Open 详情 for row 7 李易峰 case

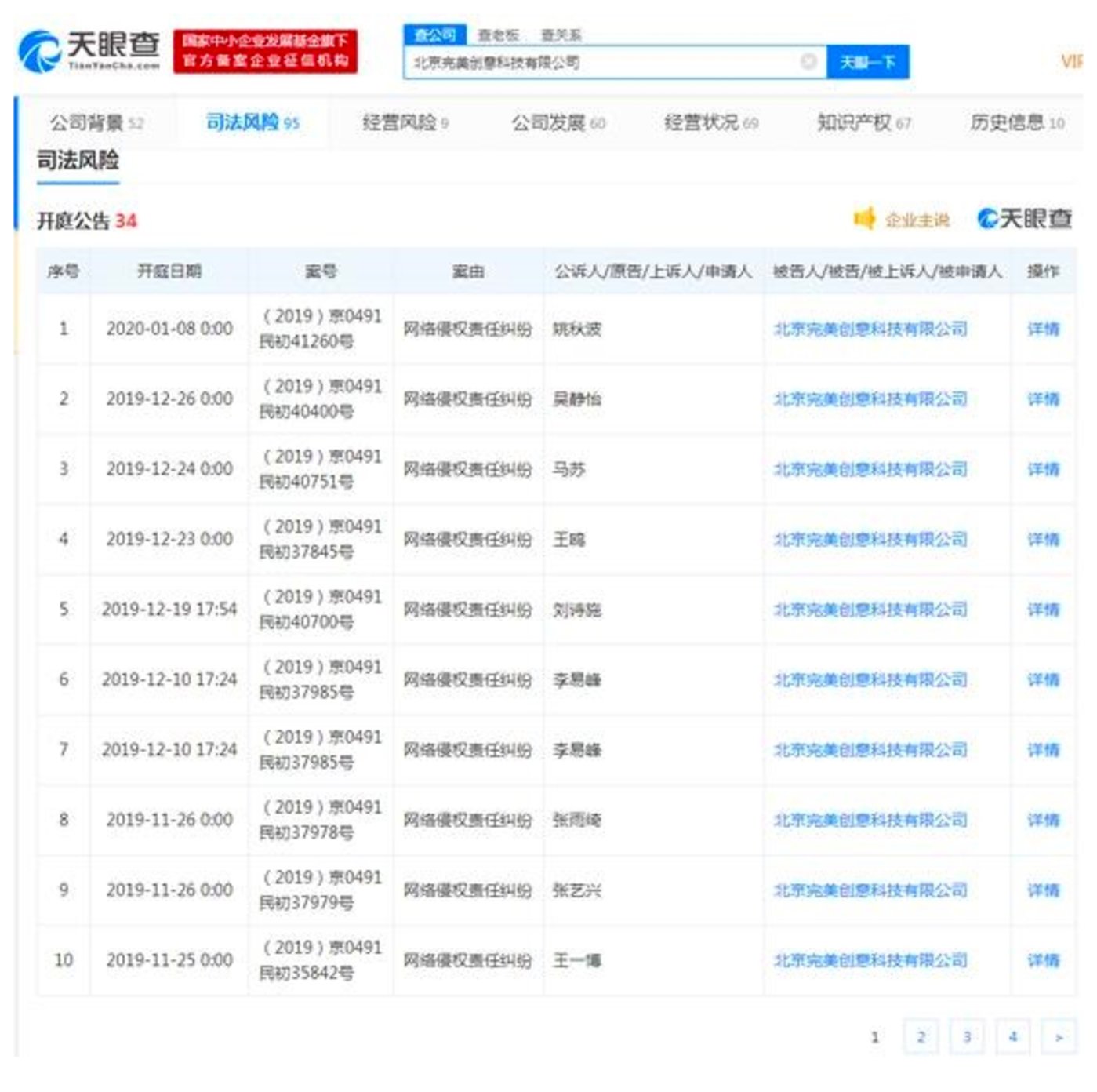coord(1043,750)
